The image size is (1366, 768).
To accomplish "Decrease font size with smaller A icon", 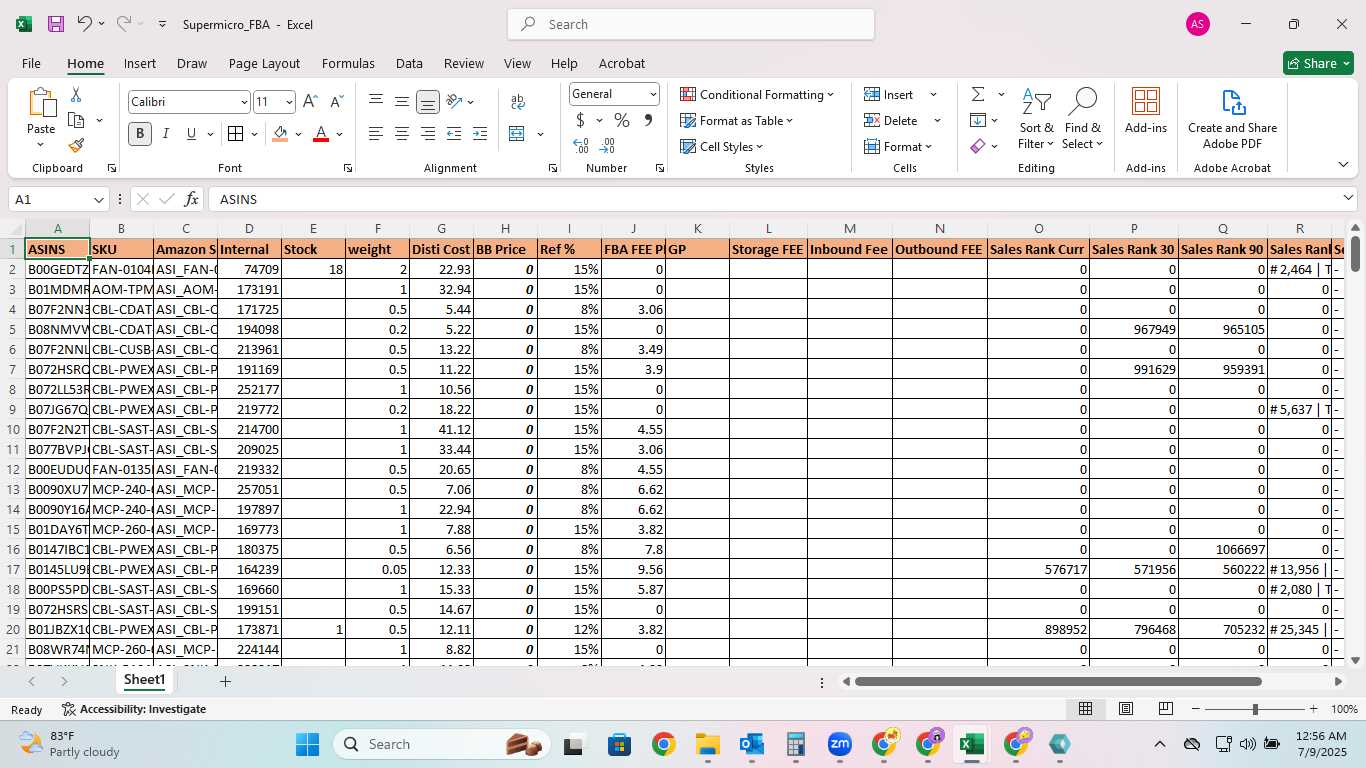I will tap(336, 102).
